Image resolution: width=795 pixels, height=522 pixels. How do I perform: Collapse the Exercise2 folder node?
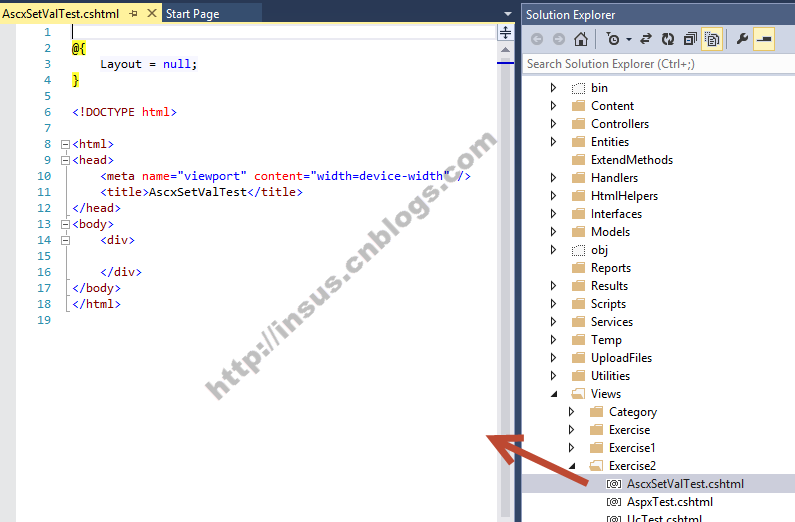pyautogui.click(x=572, y=466)
